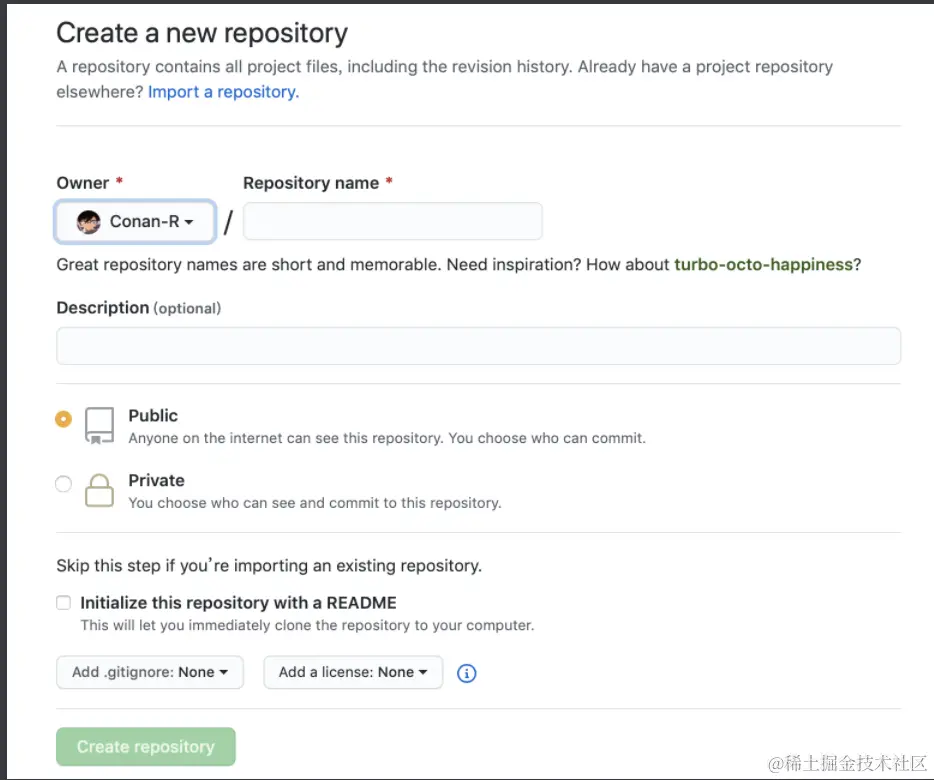
Task: Click the Create repository button
Action: [x=146, y=747]
